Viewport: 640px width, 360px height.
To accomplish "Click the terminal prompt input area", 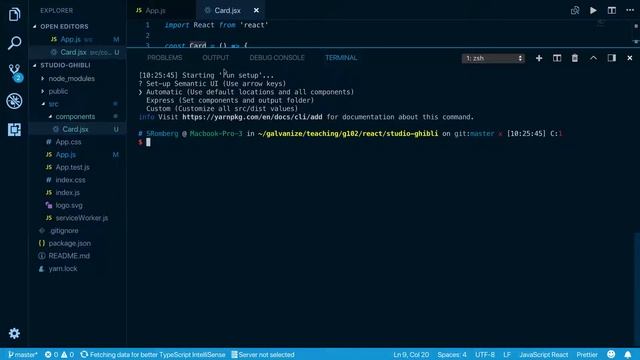I will click(x=148, y=142).
